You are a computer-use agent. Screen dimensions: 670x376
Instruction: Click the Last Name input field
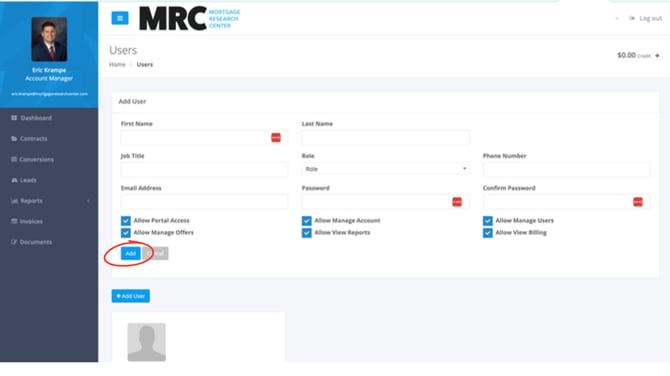385,138
